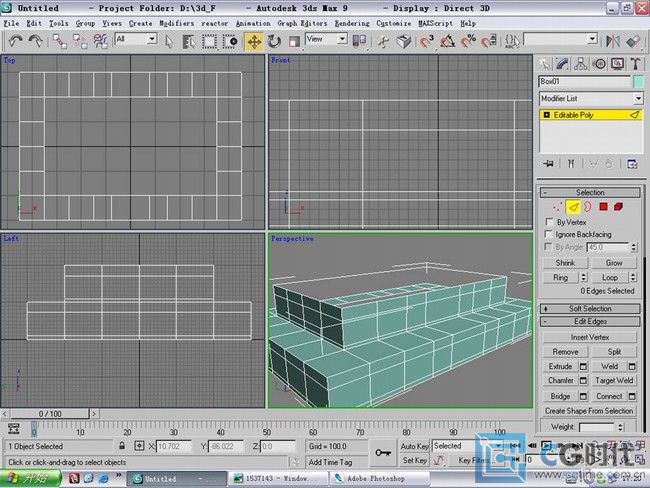Image resolution: width=650 pixels, height=488 pixels.
Task: Click the Insert Vertex button
Action: pyautogui.click(x=590, y=337)
